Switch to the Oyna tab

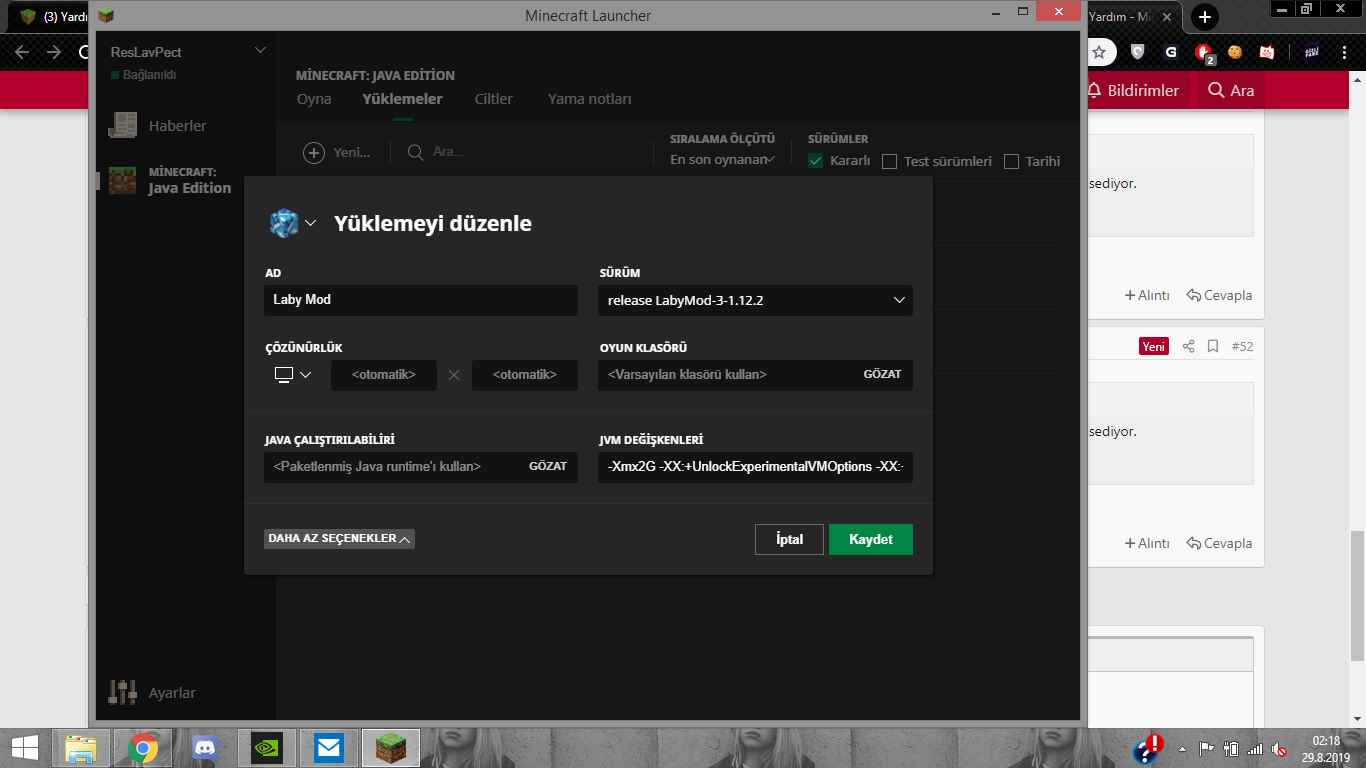click(x=314, y=99)
